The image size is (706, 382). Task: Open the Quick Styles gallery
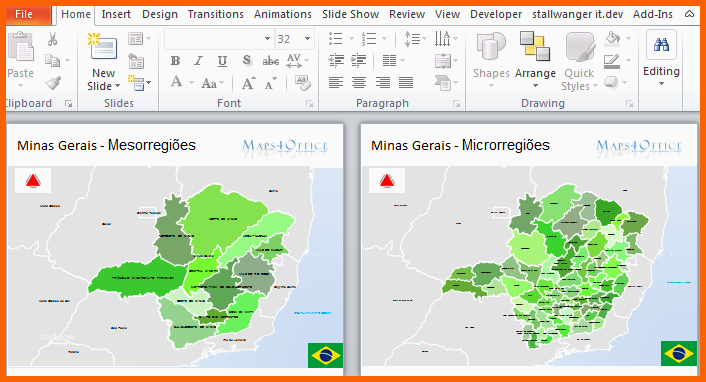(x=579, y=61)
